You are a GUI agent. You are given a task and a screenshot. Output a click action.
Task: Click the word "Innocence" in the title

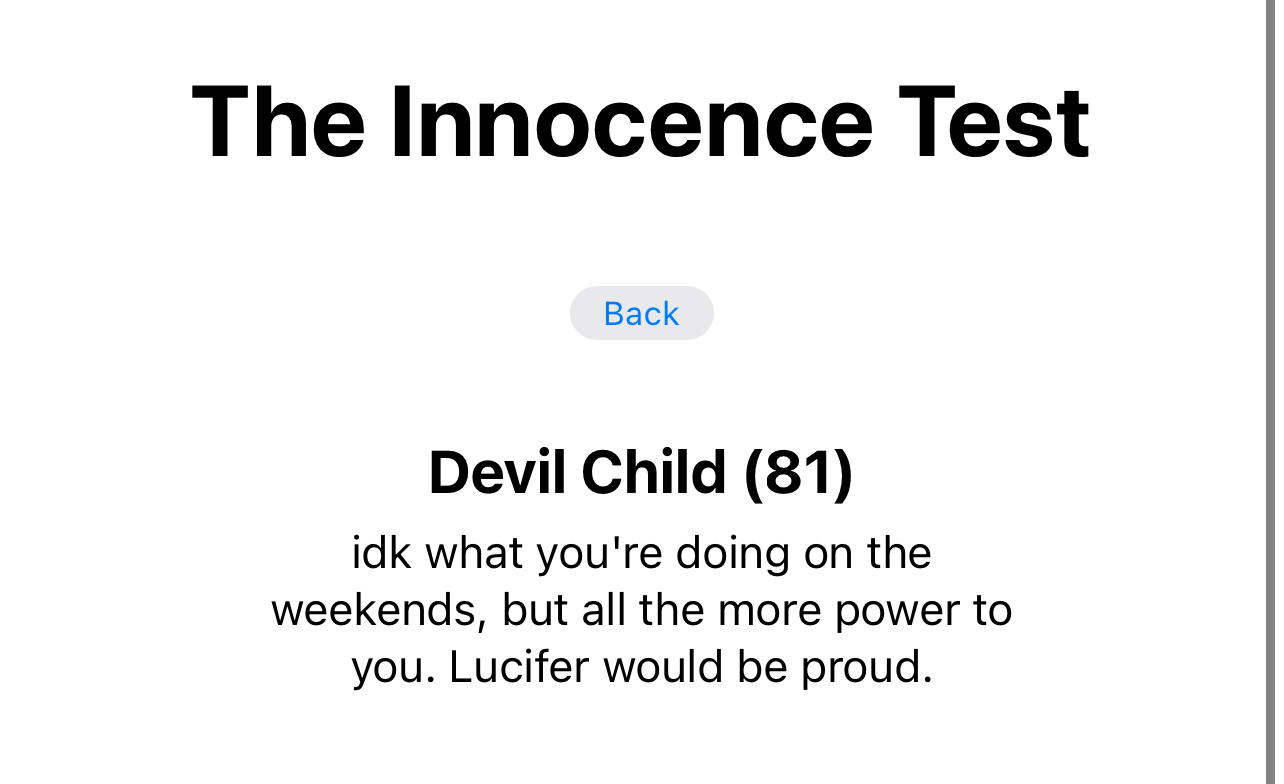point(631,123)
